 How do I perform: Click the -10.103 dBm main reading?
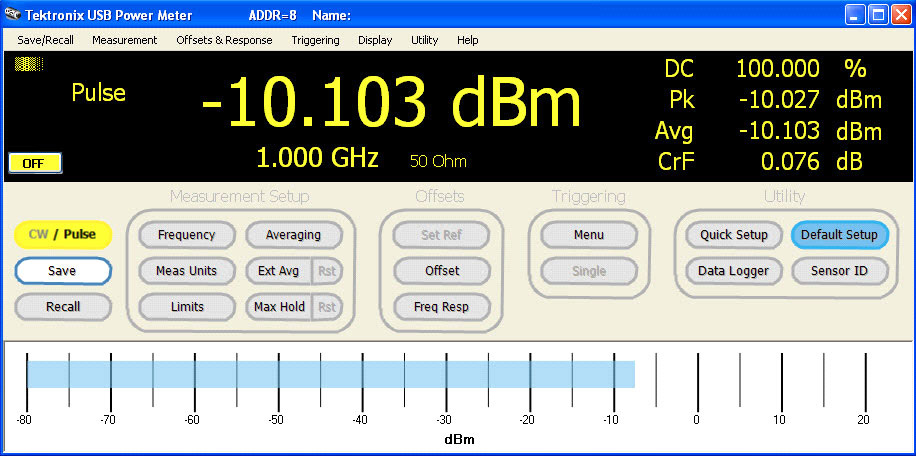(x=391, y=104)
